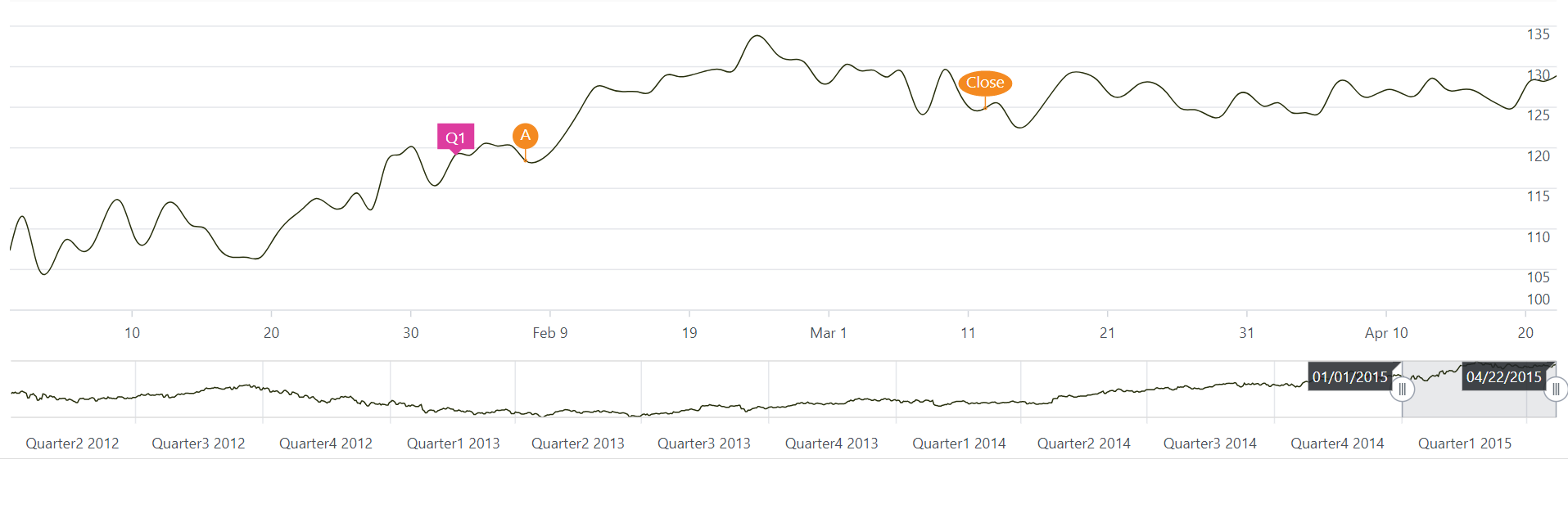The width and height of the screenshot is (1568, 509).
Task: Grab the left range selector handle
Action: point(1402,390)
